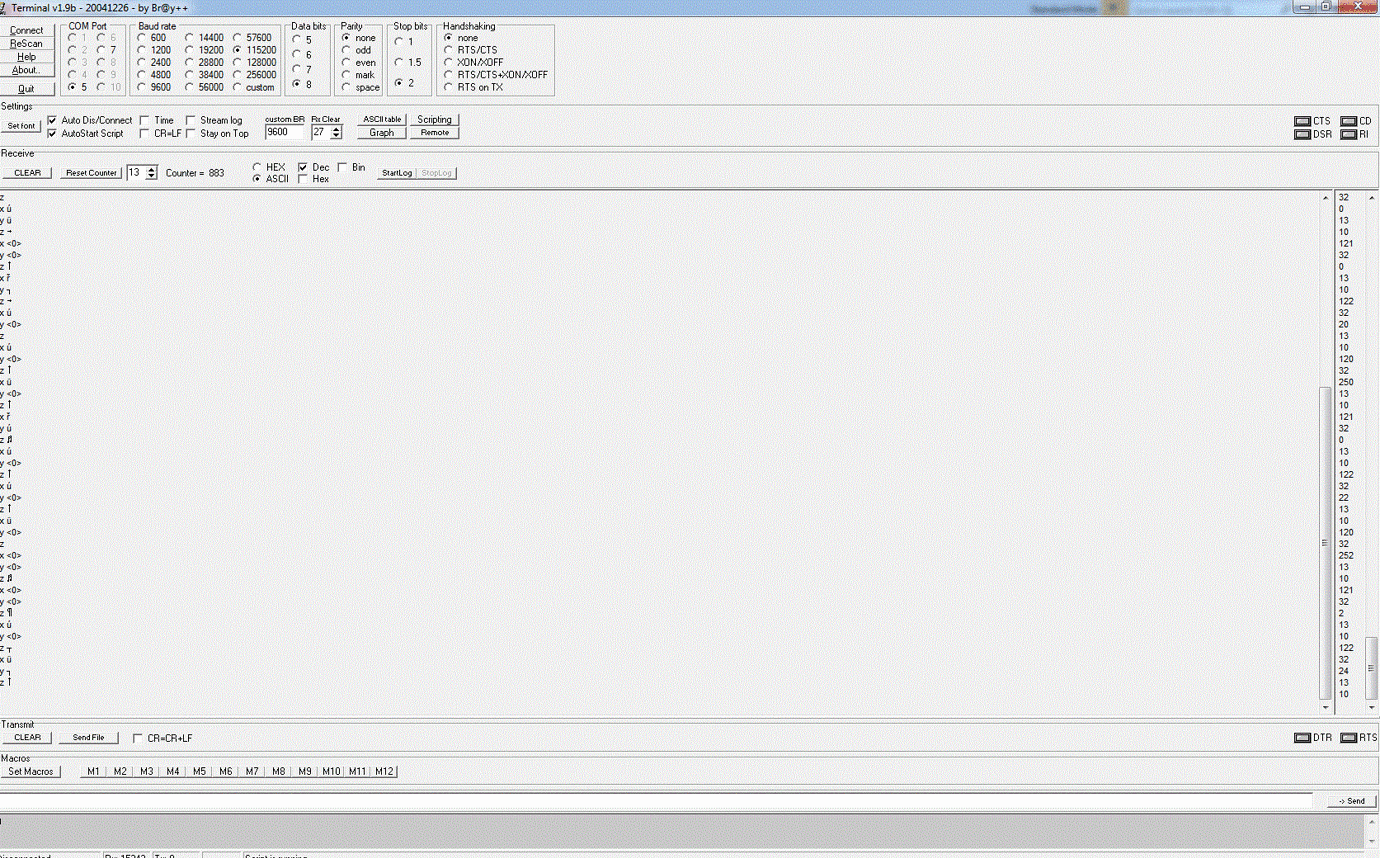The width and height of the screenshot is (1380, 858).
Task: Open the ASCII table
Action: click(381, 119)
